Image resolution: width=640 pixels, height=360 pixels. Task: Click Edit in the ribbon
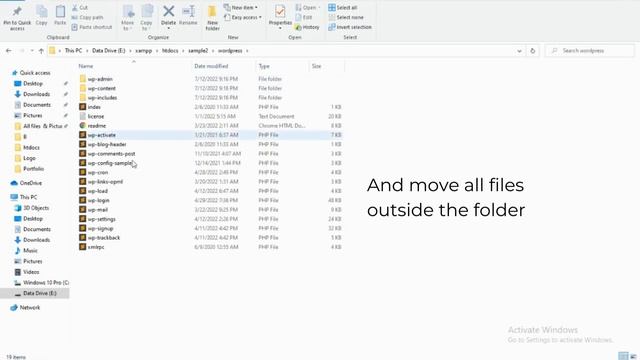[304, 17]
